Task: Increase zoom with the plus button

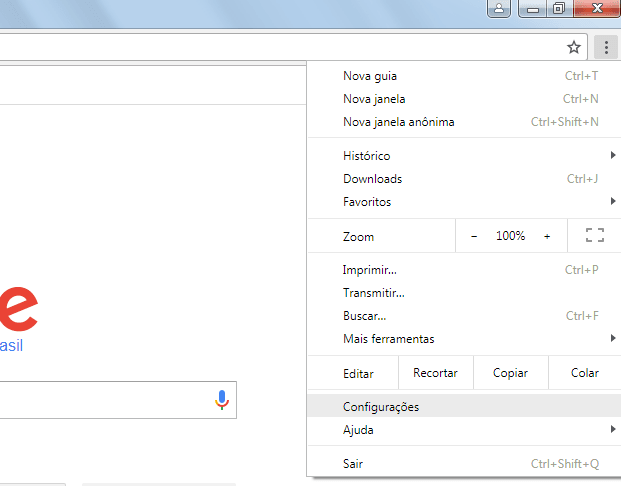Action: [547, 236]
